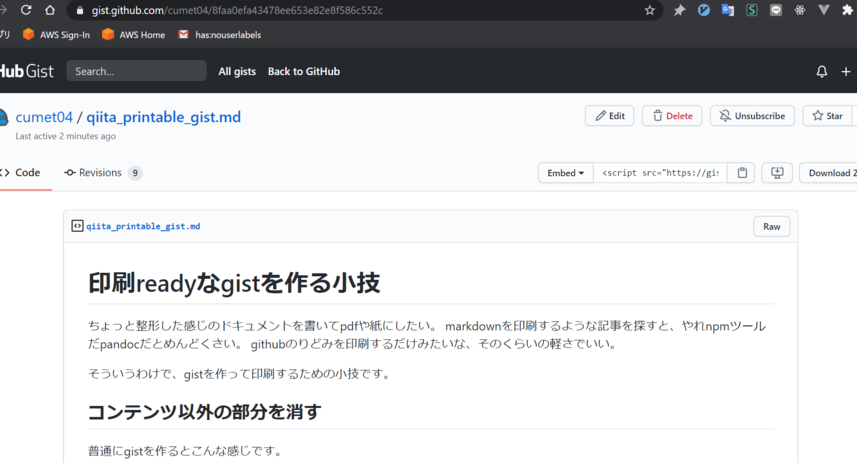This screenshot has width=857, height=463.
Task: Bookmark this page with the star icon
Action: [x=649, y=10]
